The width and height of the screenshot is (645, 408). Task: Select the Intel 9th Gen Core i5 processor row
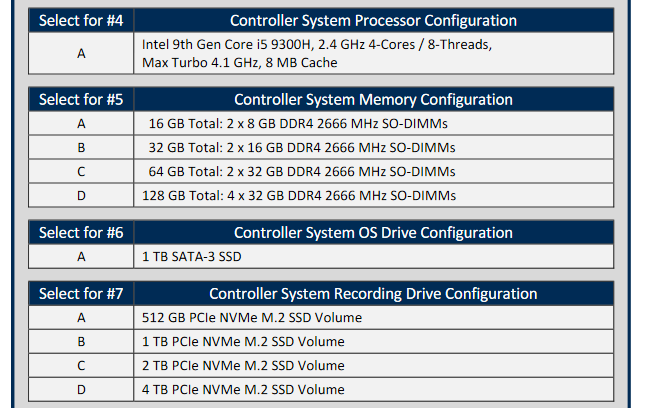[316, 53]
